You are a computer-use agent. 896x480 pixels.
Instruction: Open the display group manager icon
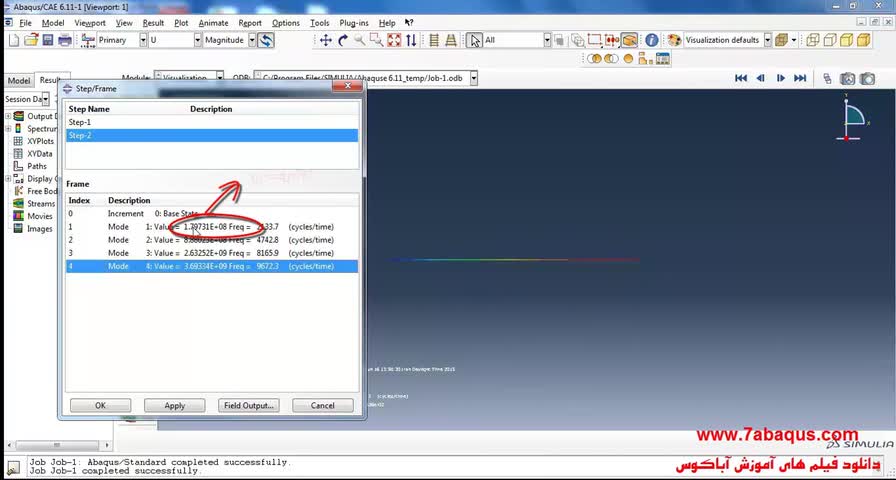[x=663, y=58]
